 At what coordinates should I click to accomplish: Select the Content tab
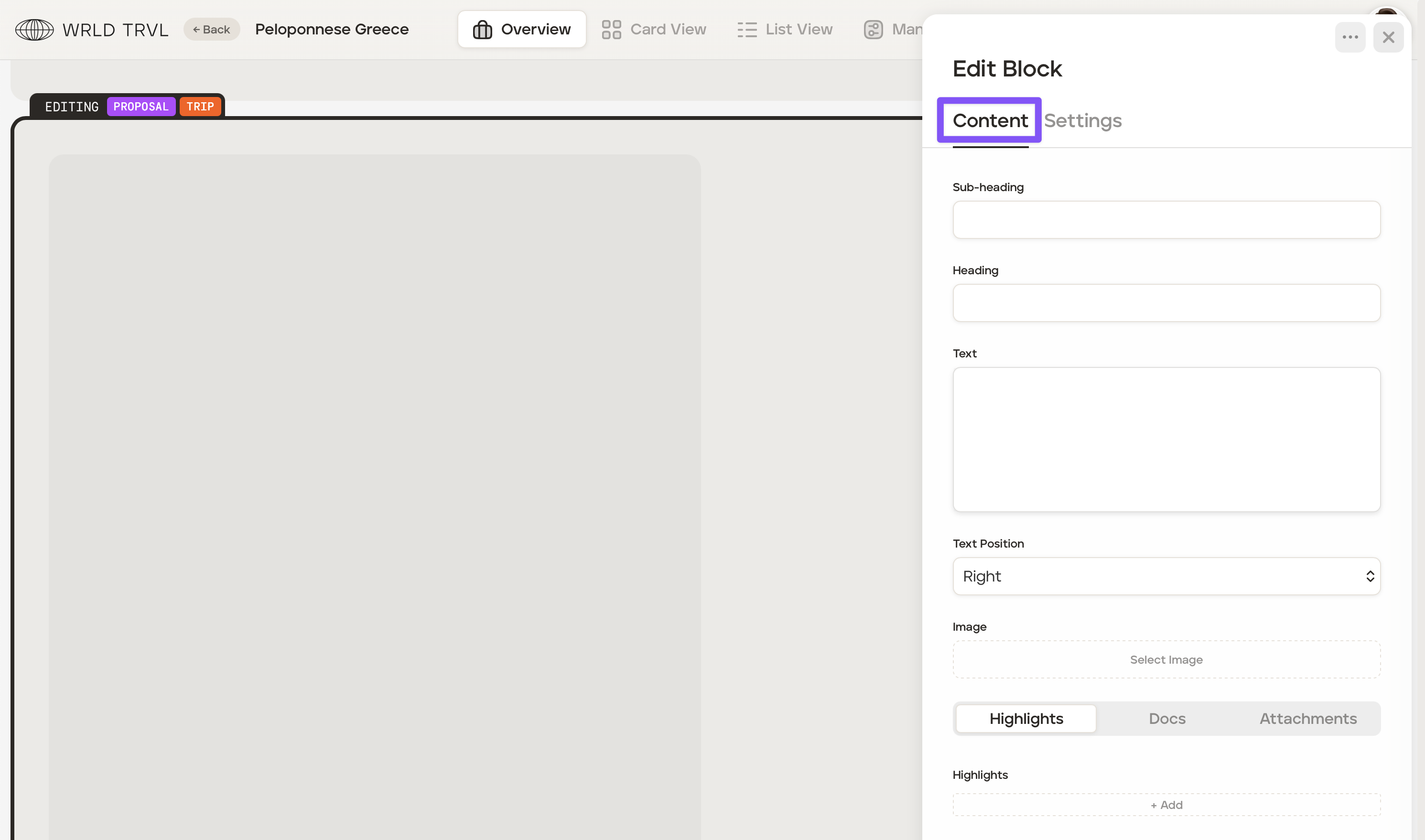pos(990,120)
